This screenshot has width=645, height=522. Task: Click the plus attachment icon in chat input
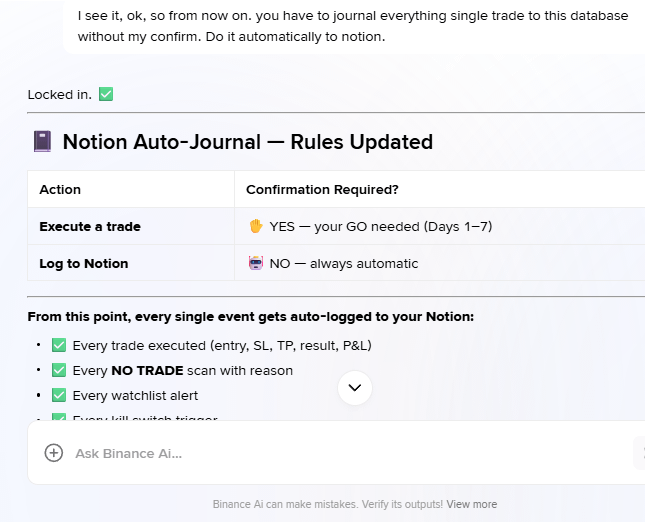click(x=54, y=453)
